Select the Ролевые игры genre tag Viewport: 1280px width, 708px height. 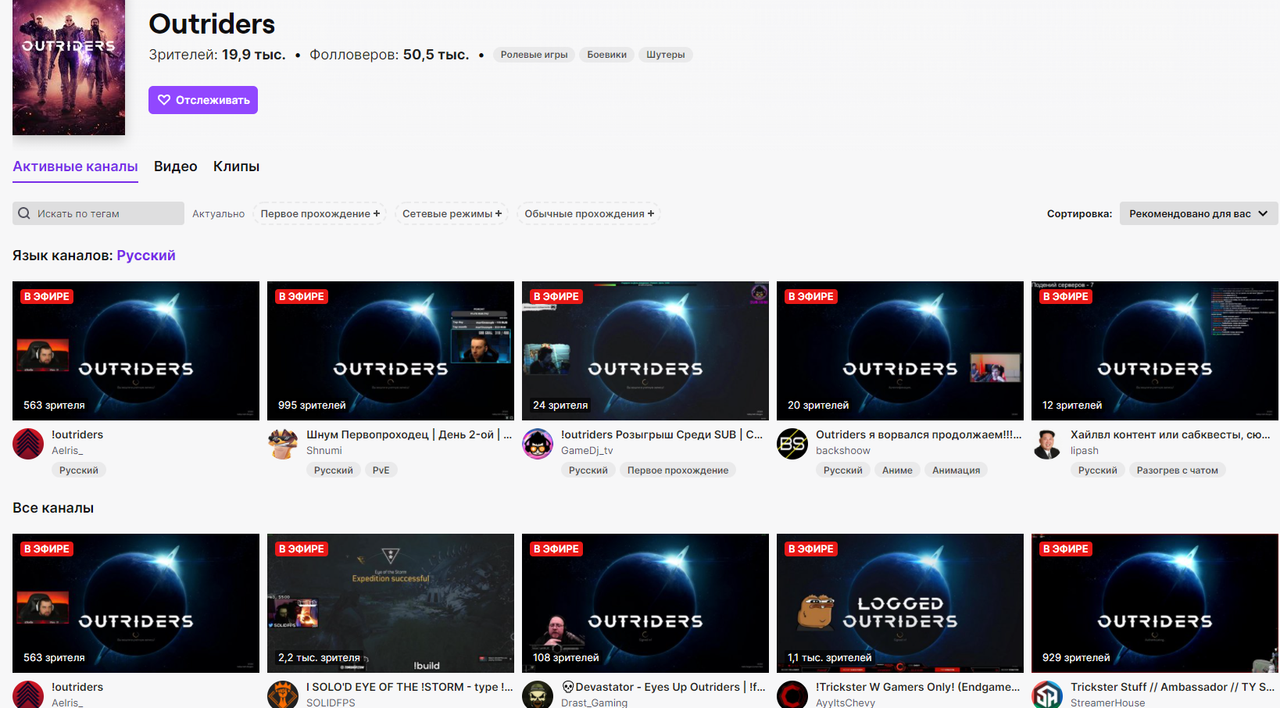[535, 55]
